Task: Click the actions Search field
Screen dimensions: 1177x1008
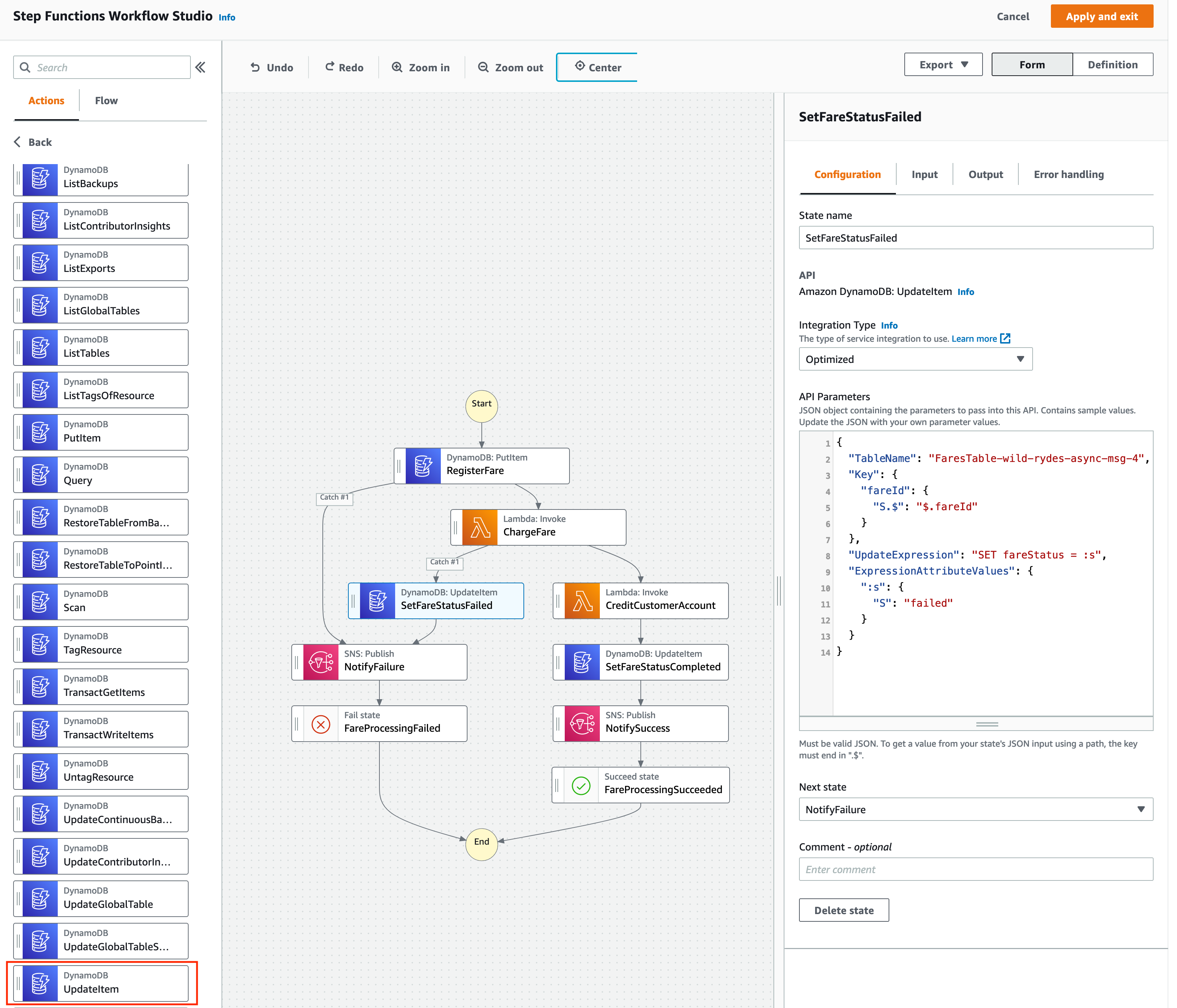Action: pyautogui.click(x=102, y=68)
